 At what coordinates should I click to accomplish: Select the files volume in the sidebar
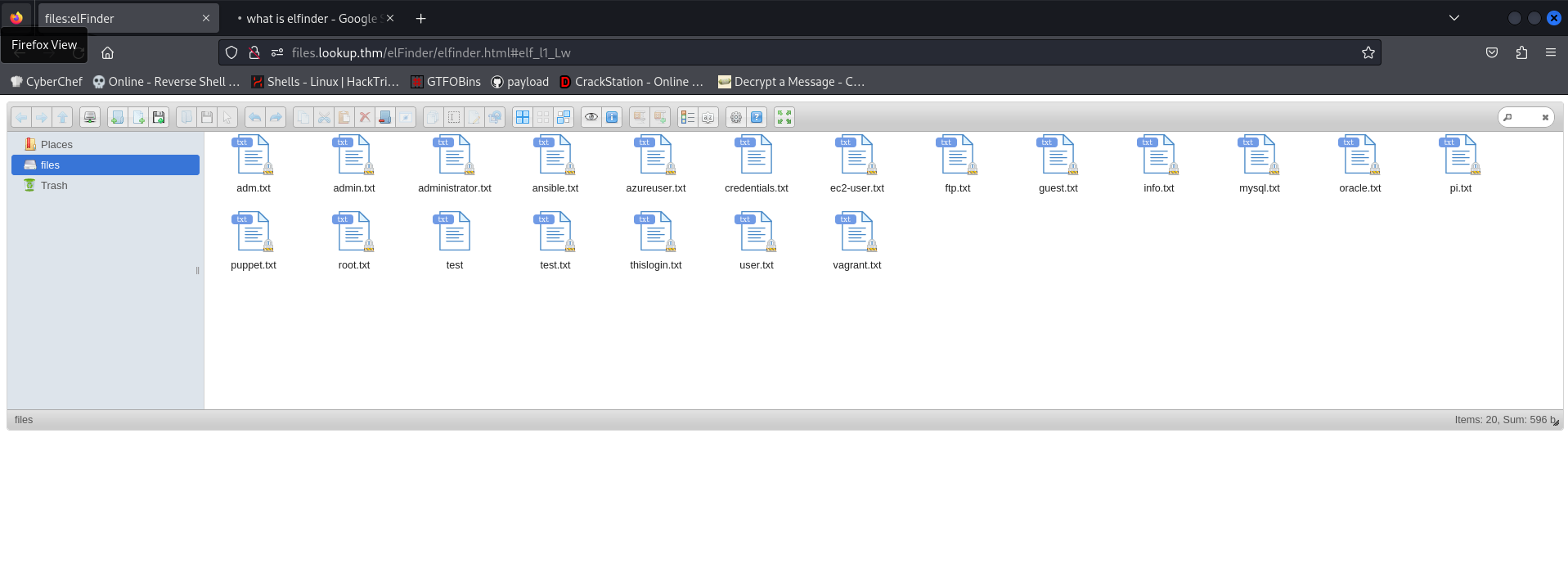coord(106,165)
